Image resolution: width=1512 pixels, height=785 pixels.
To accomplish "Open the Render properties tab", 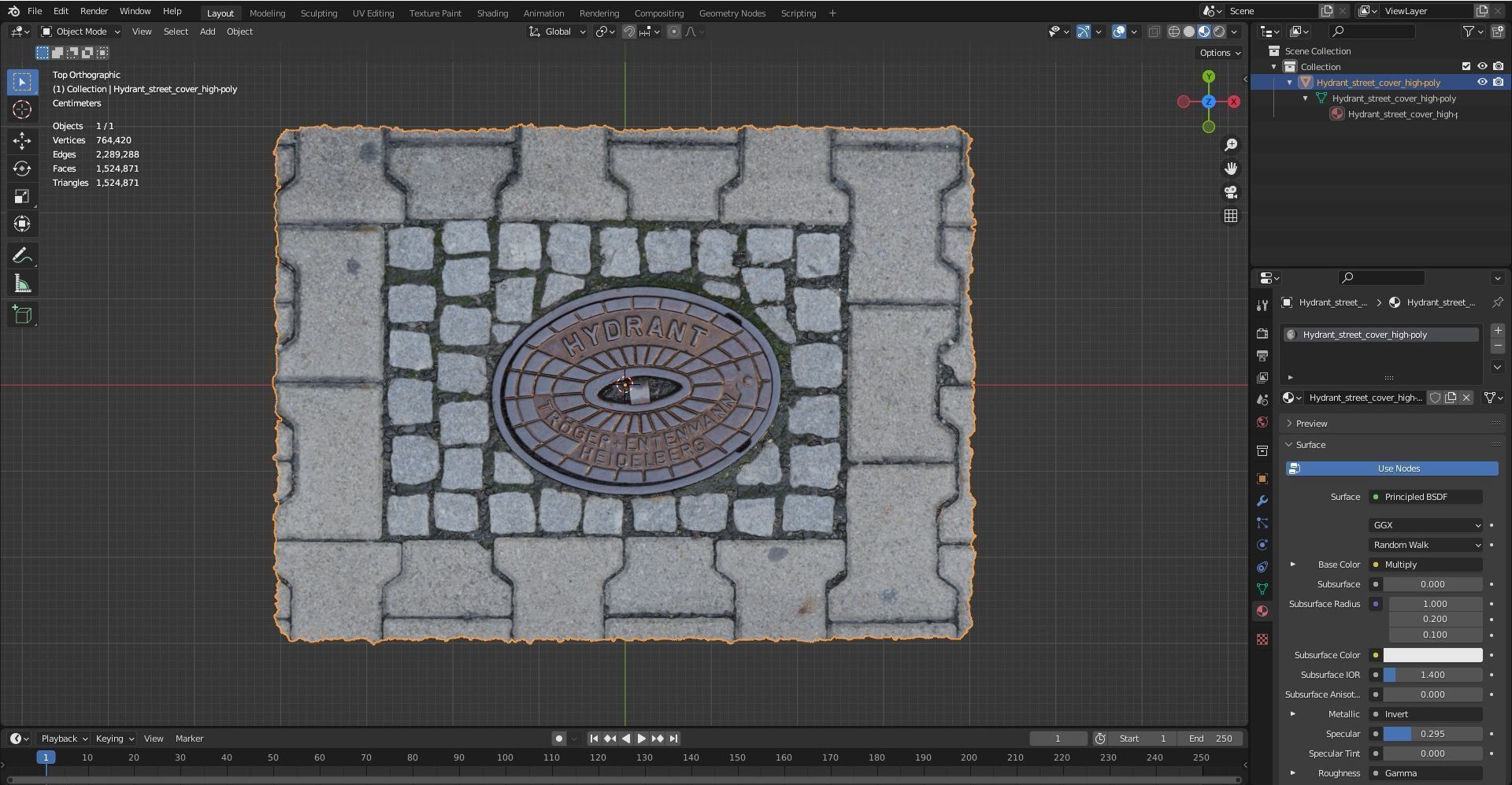I will tap(1262, 334).
